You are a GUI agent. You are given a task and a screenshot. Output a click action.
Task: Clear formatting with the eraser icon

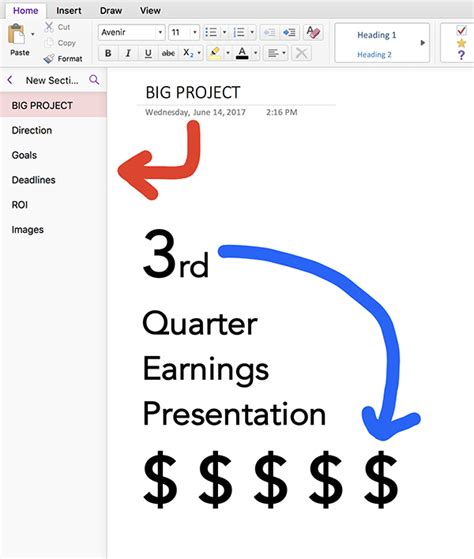pyautogui.click(x=313, y=32)
